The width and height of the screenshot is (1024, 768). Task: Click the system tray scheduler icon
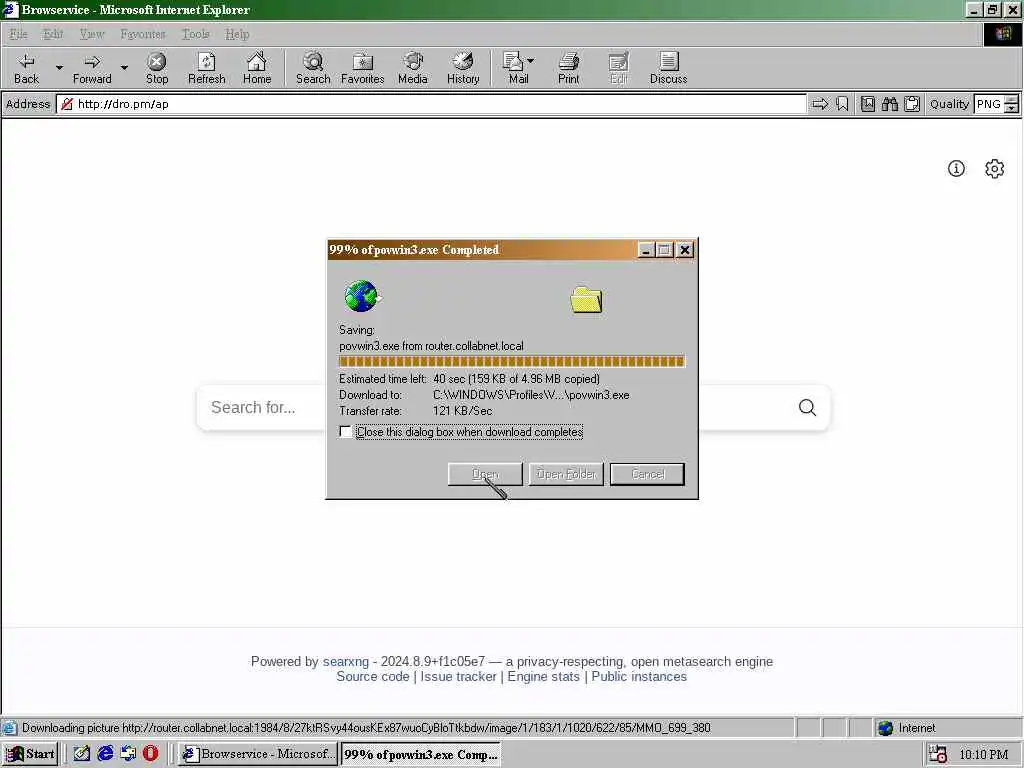(938, 754)
